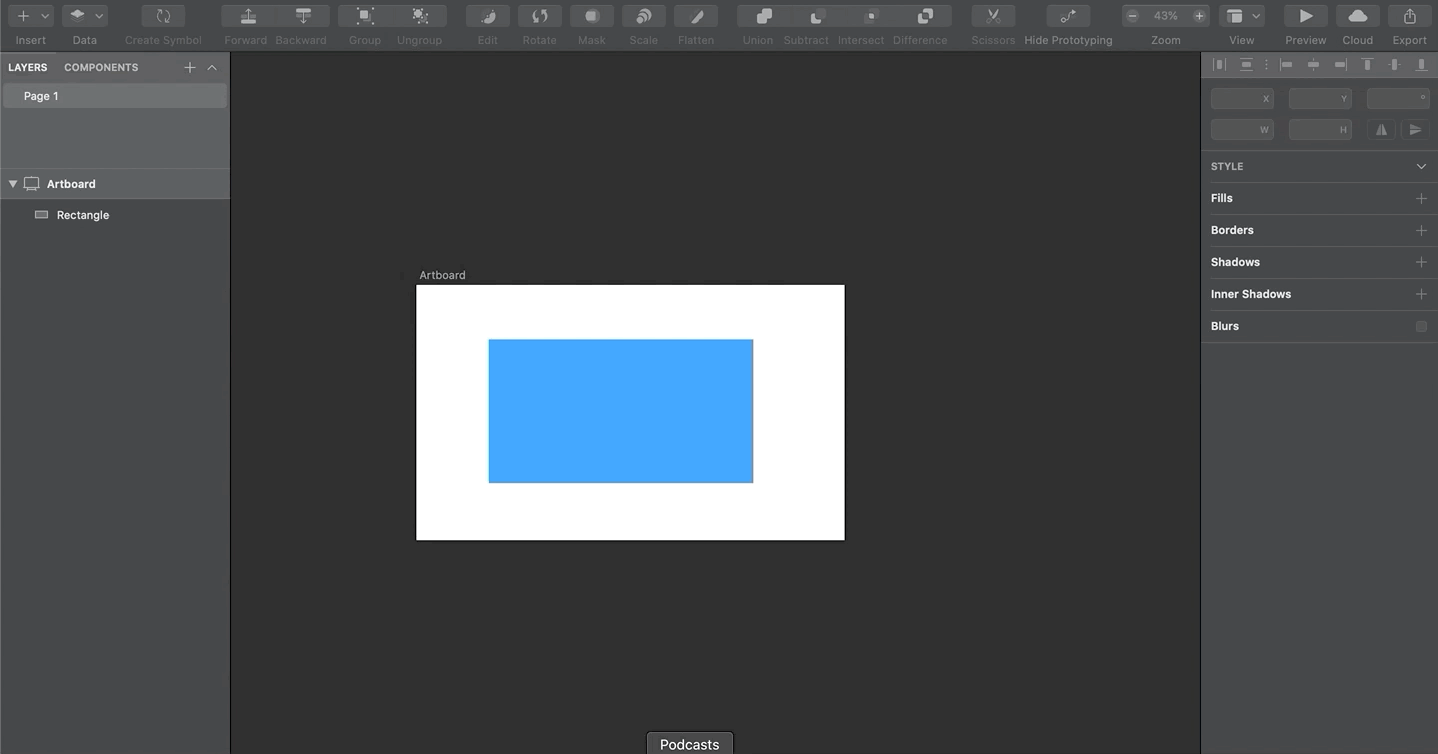Screen dimensions: 1438x754
Task: Add a new Fill with the plus button
Action: pos(1421,197)
